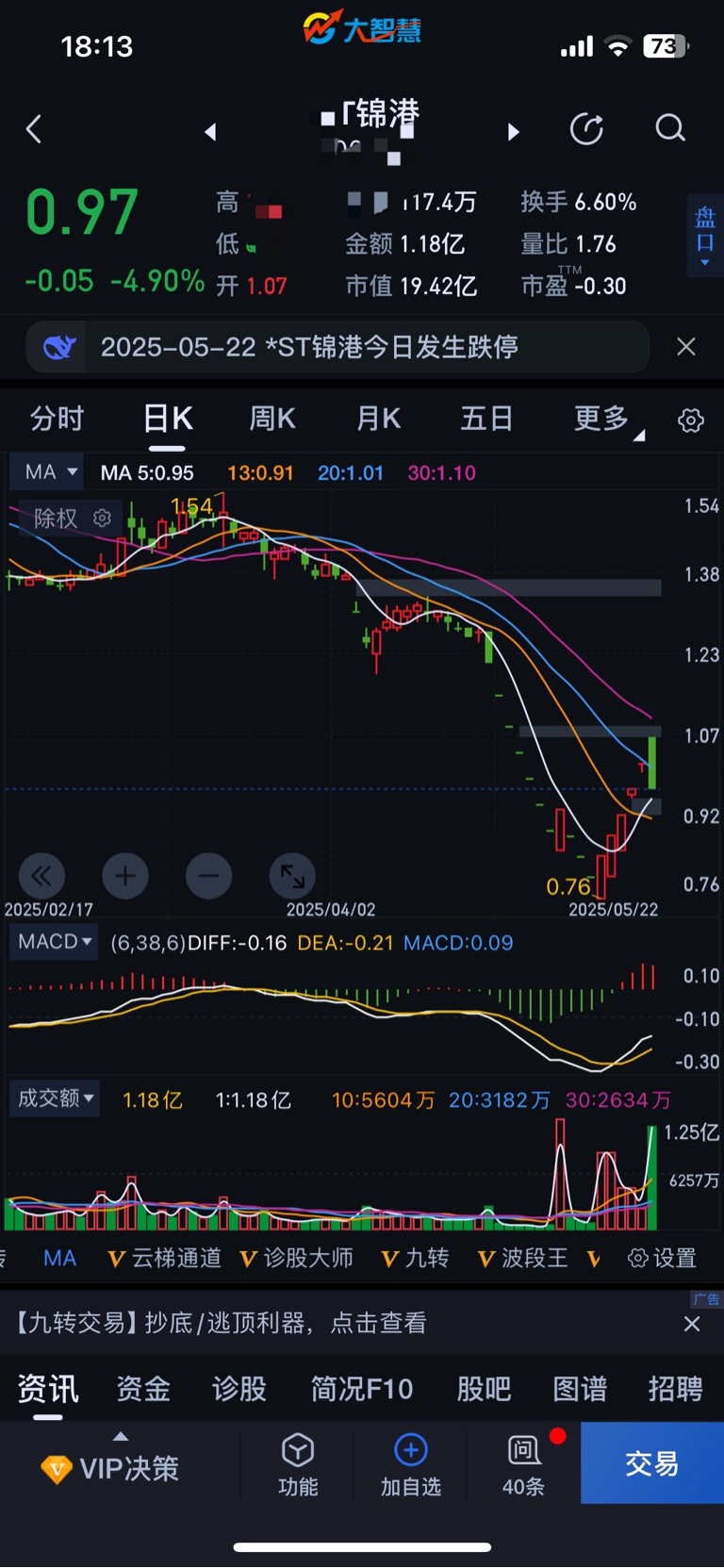
Task: Close the 九转交易 ad banner
Action: [692, 1324]
